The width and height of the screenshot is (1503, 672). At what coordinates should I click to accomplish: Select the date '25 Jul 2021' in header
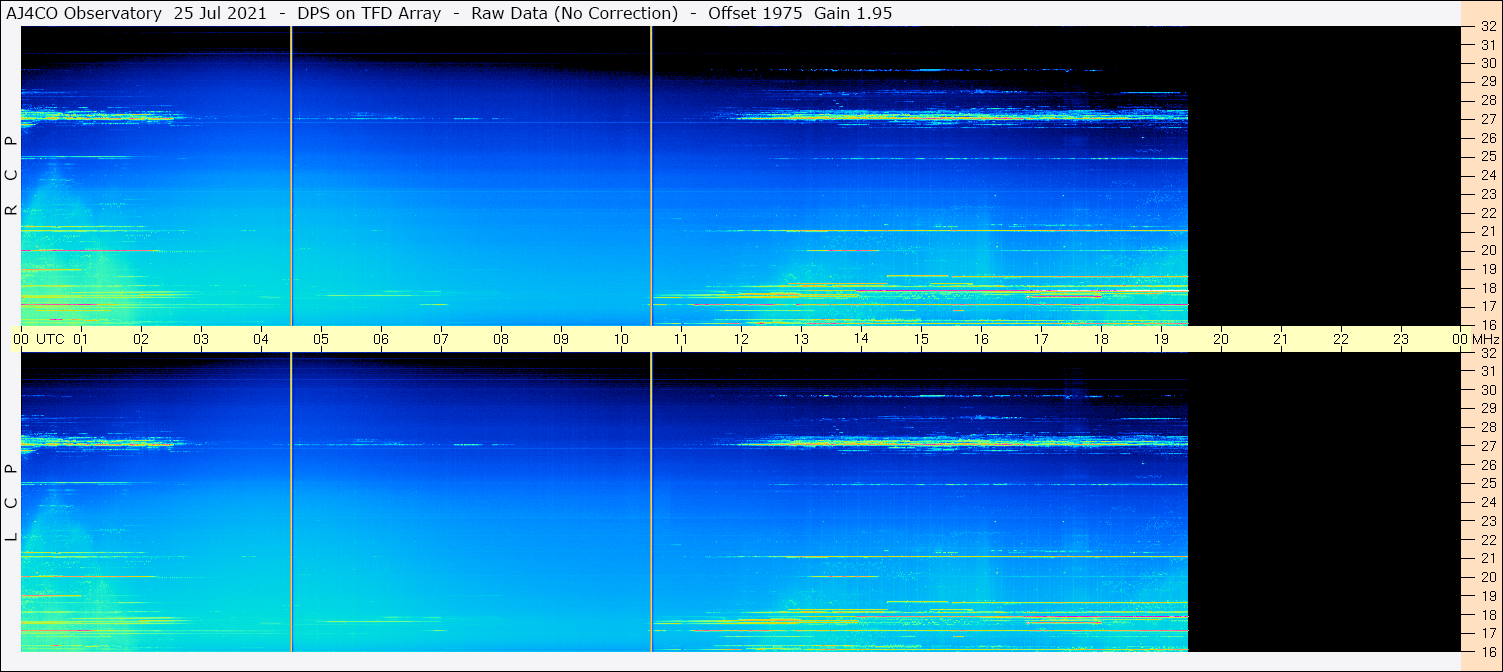tap(220, 13)
